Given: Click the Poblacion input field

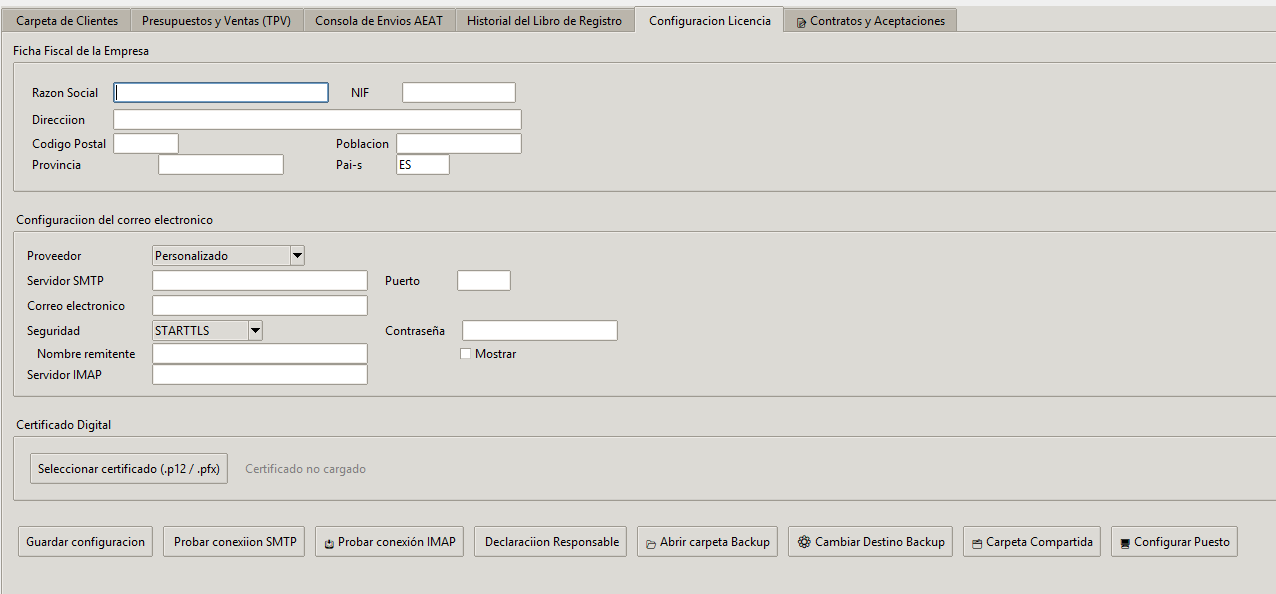Looking at the screenshot, I should click(x=459, y=143).
